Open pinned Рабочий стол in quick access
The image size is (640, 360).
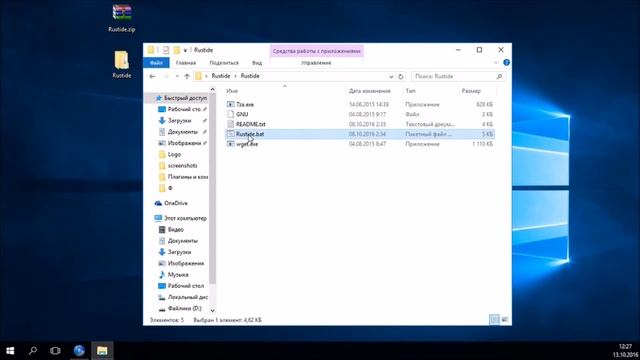pos(184,109)
